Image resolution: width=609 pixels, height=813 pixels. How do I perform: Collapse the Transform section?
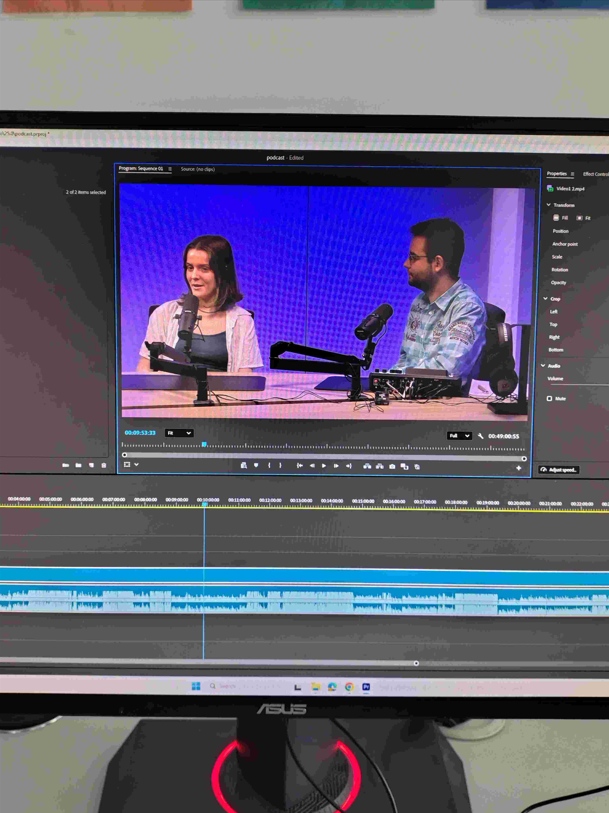548,205
